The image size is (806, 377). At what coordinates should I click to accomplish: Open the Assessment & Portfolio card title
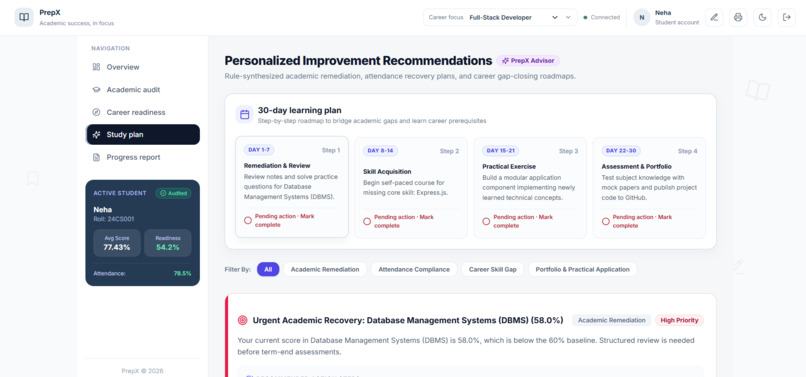(x=636, y=167)
